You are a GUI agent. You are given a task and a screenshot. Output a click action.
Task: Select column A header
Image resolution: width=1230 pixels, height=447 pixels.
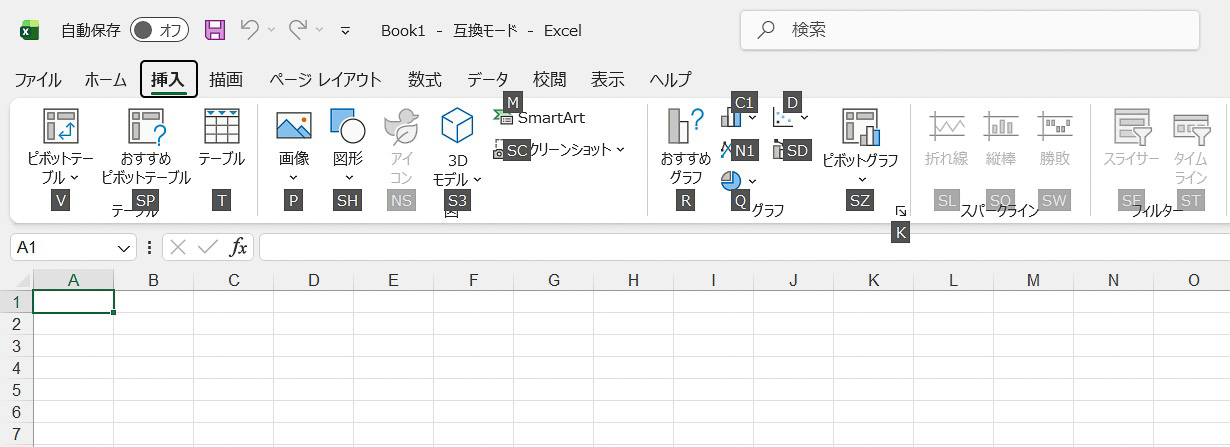(73, 280)
